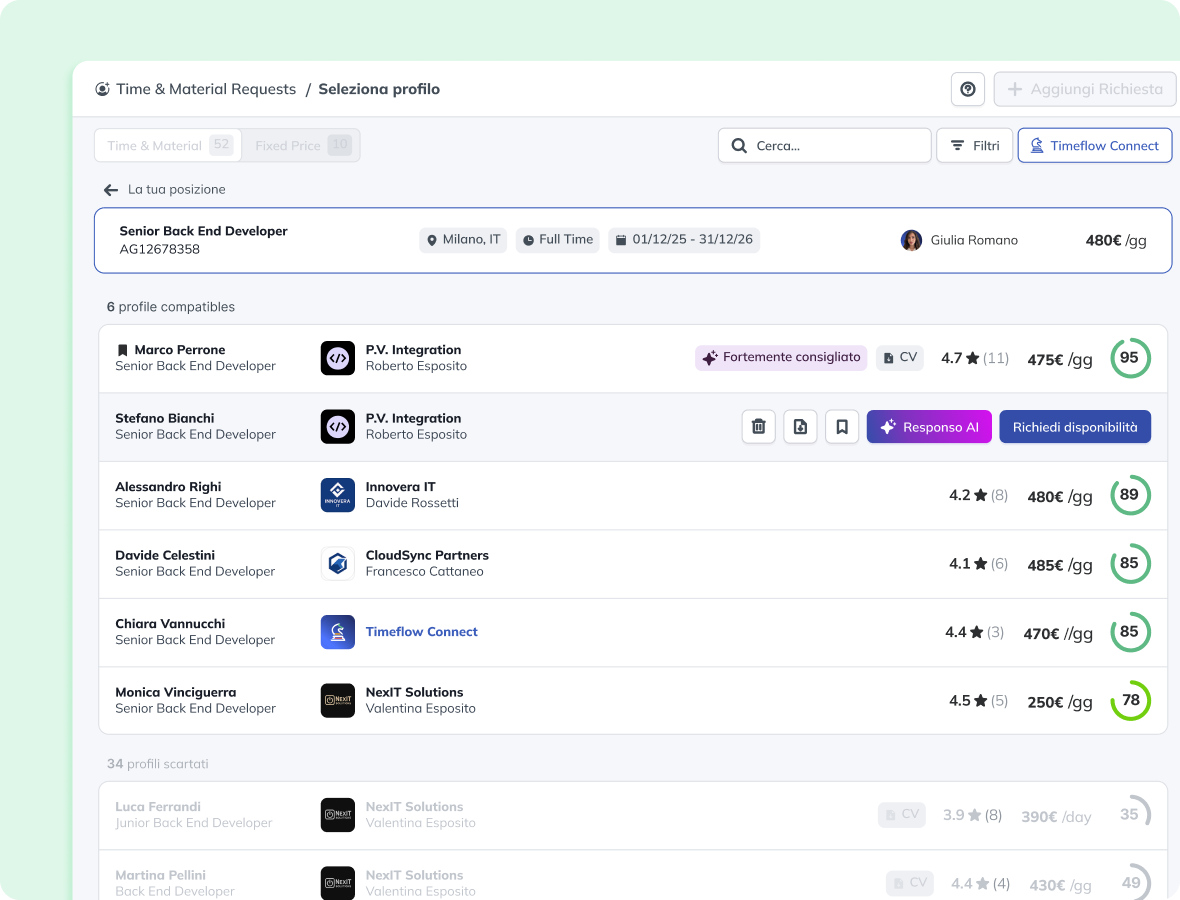Click the Timeflow Connect button in toolbar
Image resolution: width=1180 pixels, height=900 pixels.
pos(1095,146)
